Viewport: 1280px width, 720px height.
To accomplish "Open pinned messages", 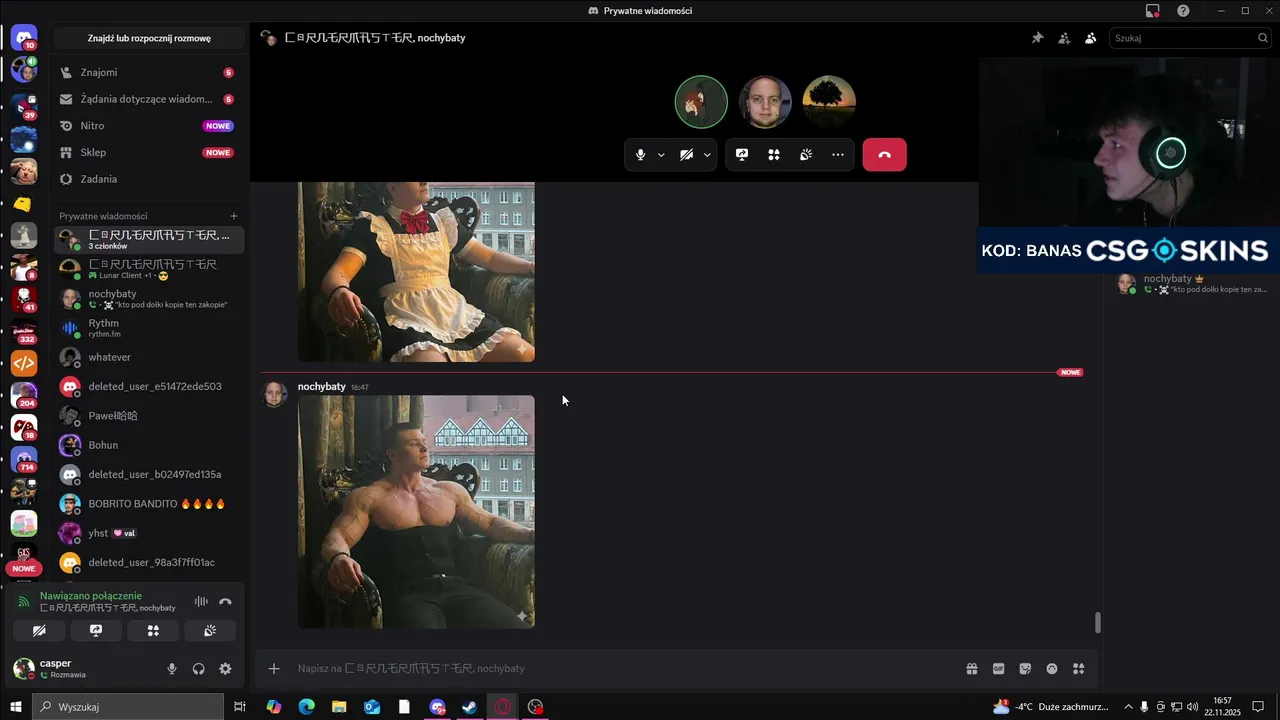I will (1037, 38).
